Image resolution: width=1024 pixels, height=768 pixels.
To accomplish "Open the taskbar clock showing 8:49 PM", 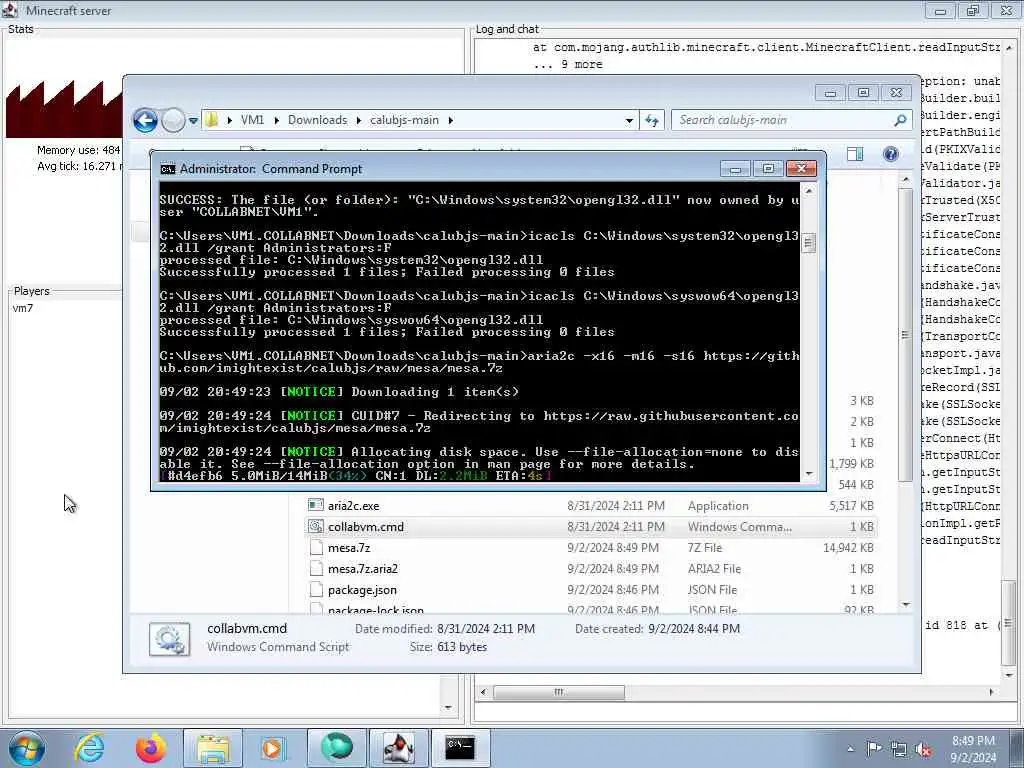I will (x=973, y=749).
